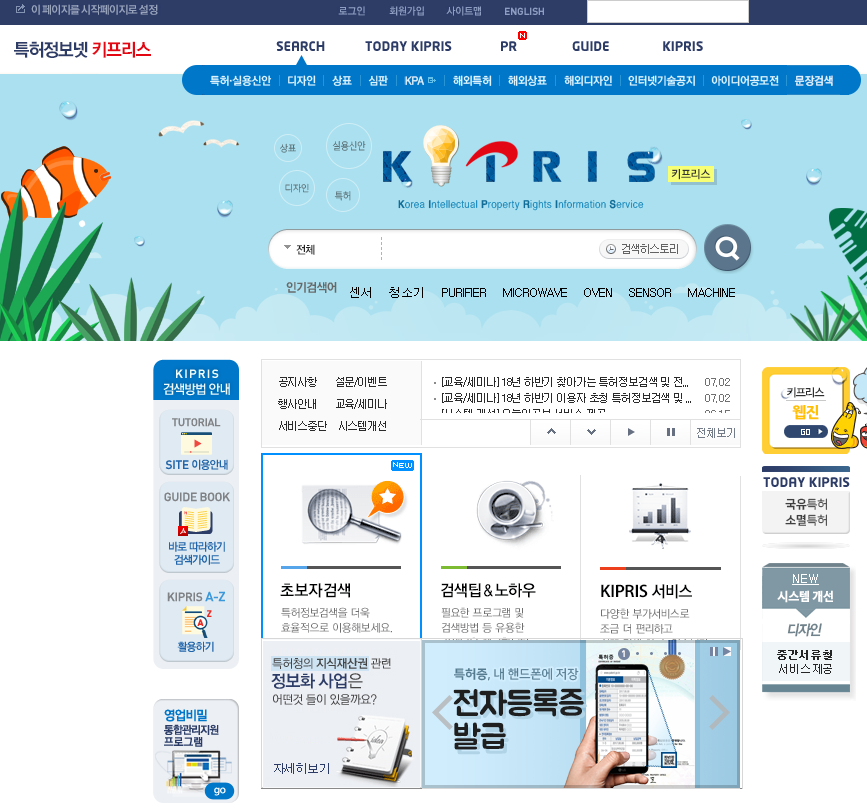
Task: Click popular keyword 청소기
Action: coord(406,292)
